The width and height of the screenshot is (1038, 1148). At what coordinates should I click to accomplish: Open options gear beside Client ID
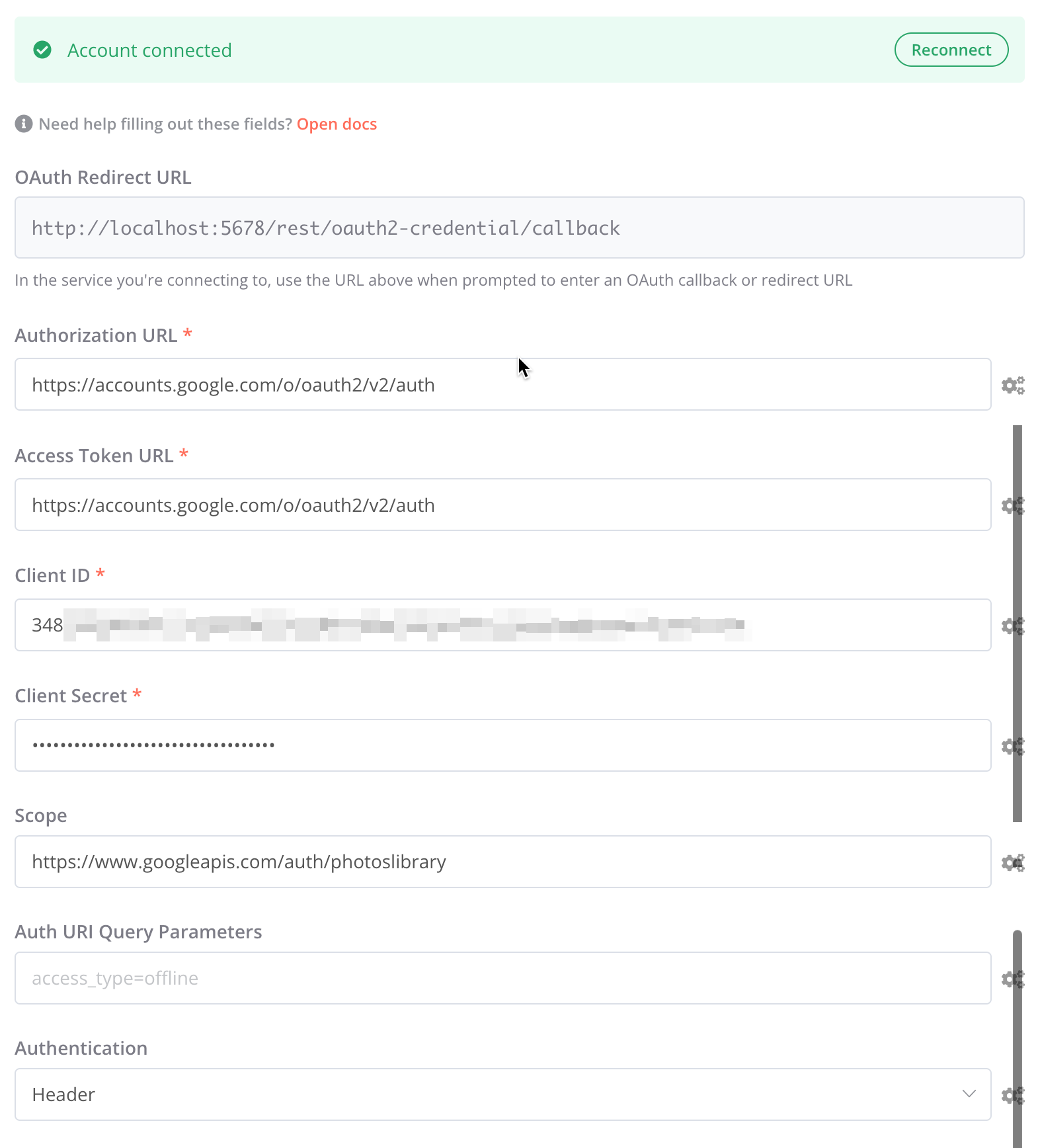(1012, 626)
